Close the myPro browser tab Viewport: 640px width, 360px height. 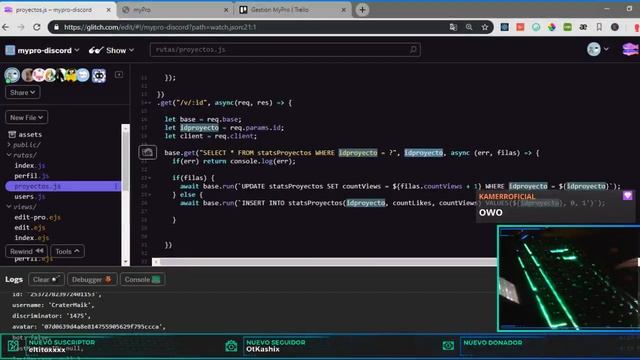point(227,10)
